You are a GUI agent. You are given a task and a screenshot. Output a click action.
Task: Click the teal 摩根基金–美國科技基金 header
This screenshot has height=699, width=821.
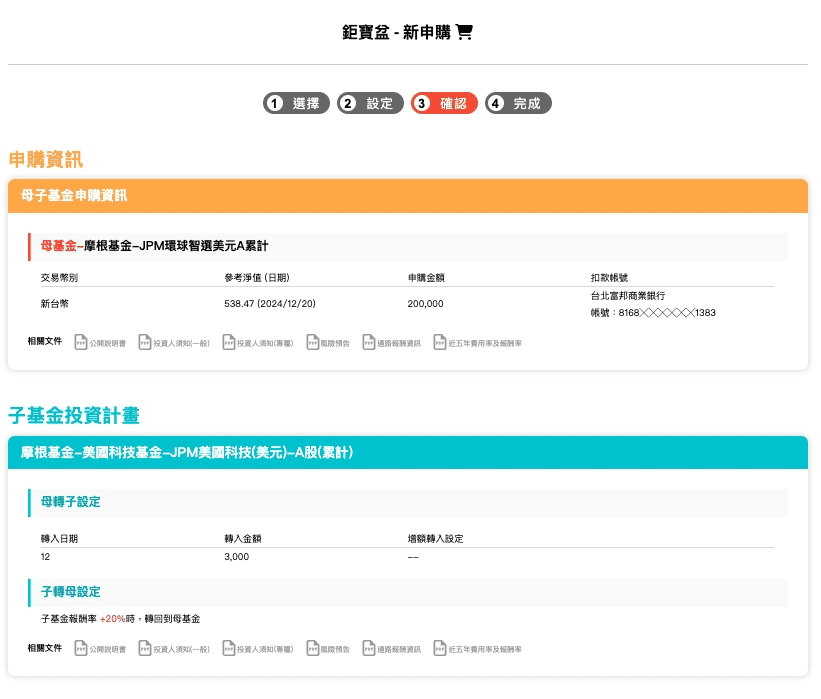point(408,452)
